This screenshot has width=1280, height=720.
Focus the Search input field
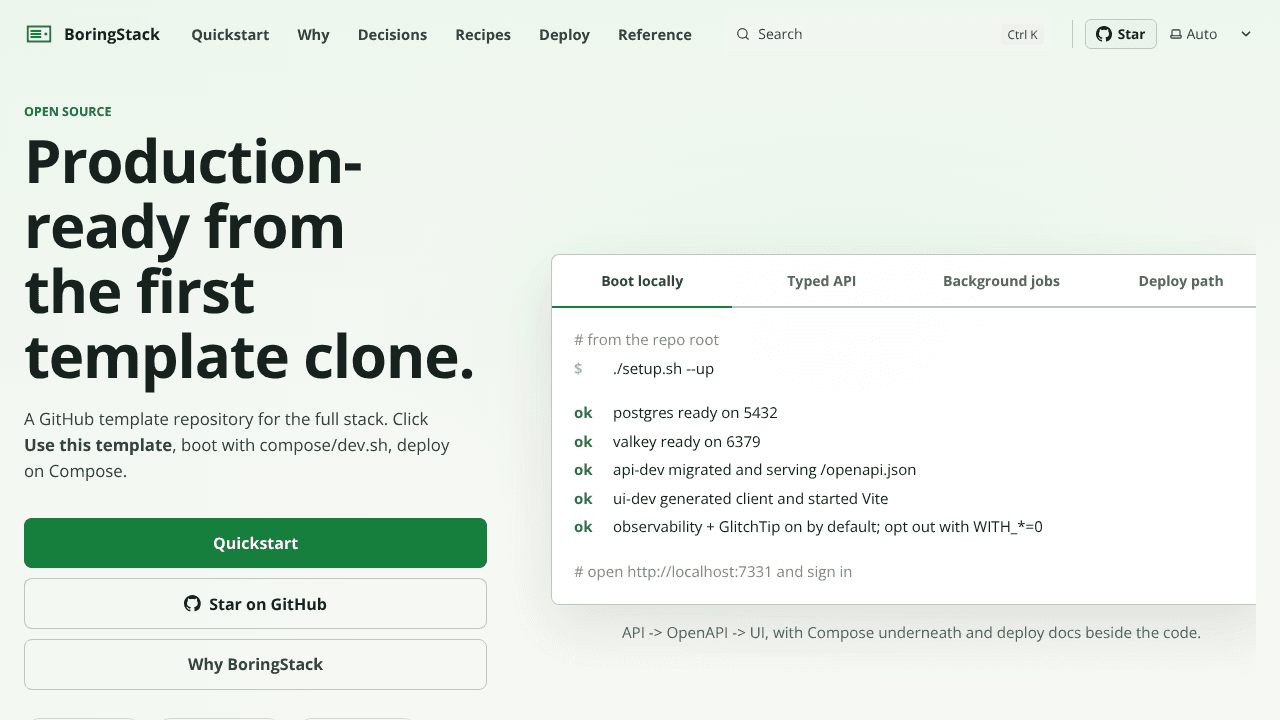887,34
